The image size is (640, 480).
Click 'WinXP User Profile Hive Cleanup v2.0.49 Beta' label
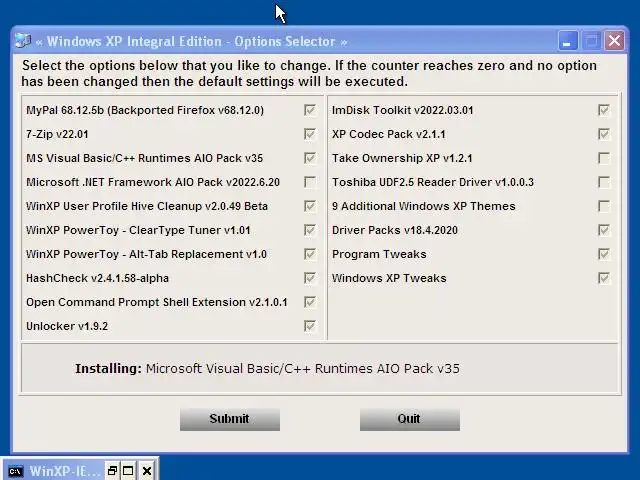(x=147, y=206)
